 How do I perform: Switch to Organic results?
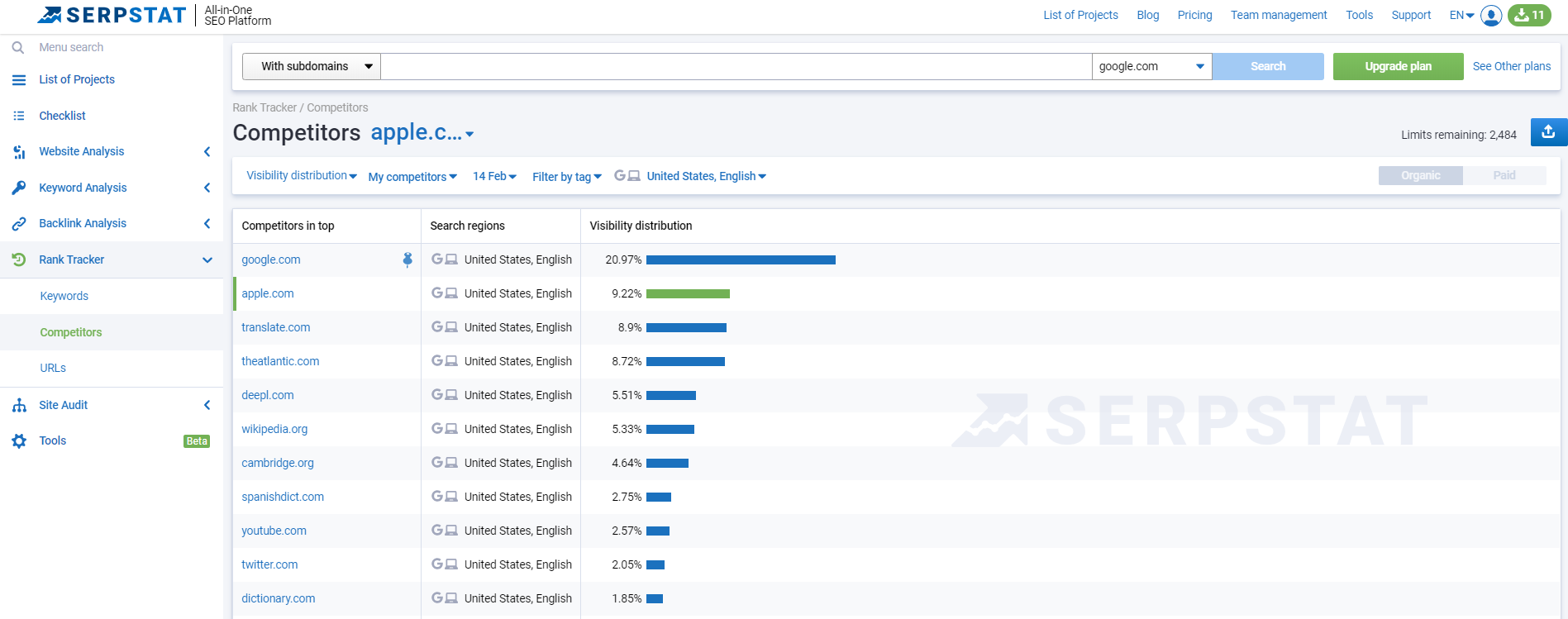tap(1420, 175)
